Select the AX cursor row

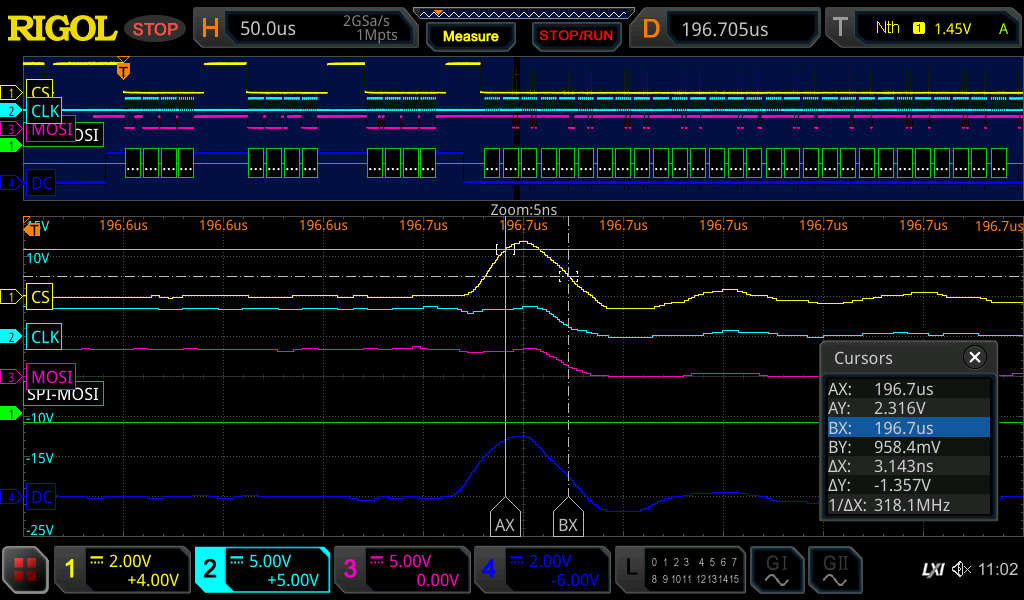click(x=908, y=389)
